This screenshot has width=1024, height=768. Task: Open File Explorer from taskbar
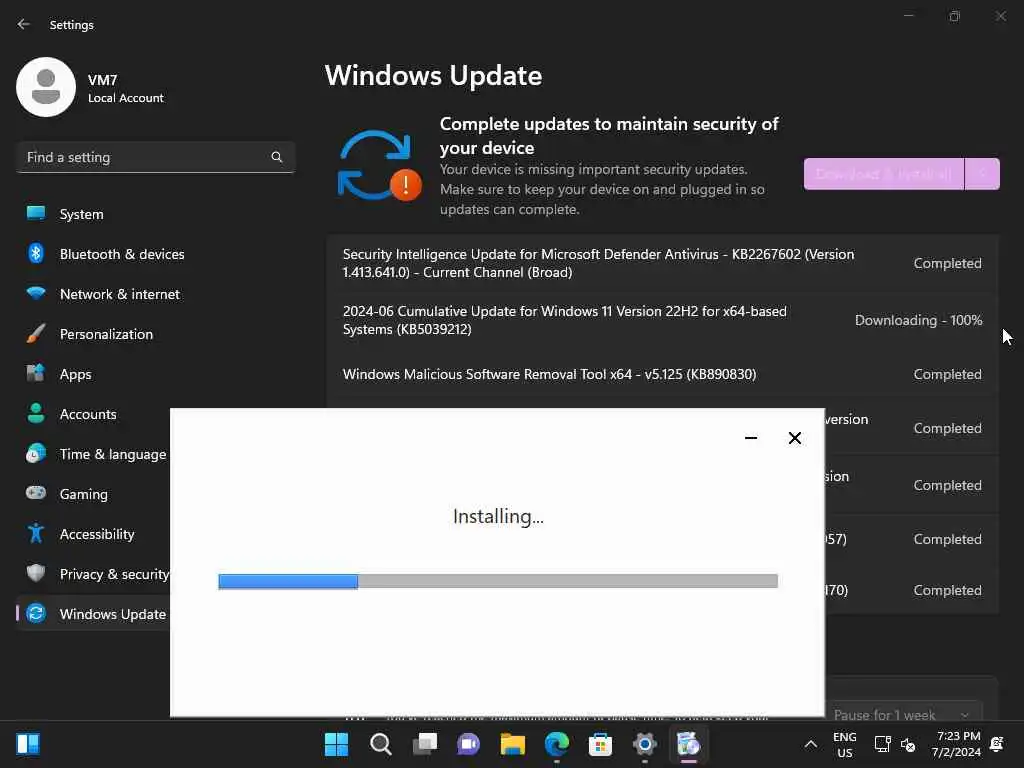point(513,744)
